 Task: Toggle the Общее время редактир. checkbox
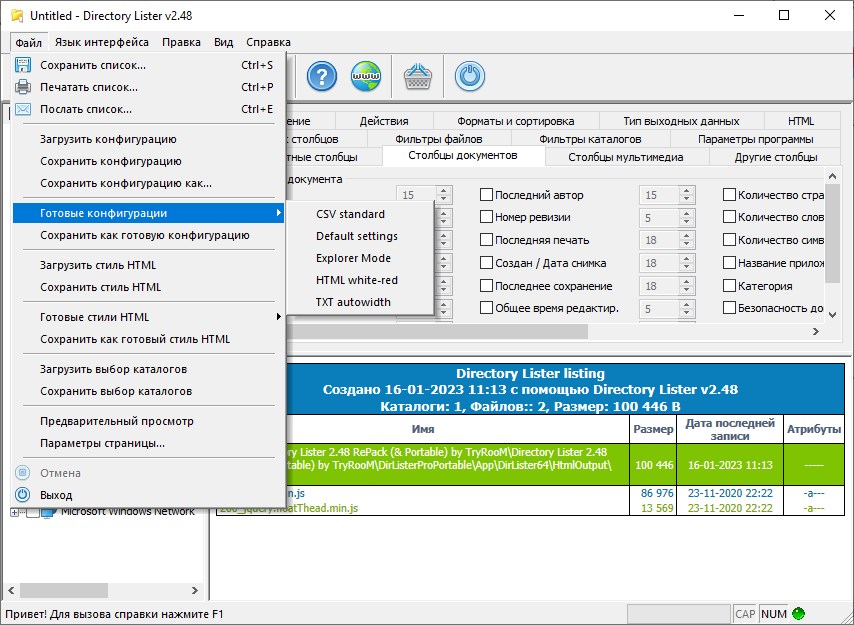click(486, 308)
